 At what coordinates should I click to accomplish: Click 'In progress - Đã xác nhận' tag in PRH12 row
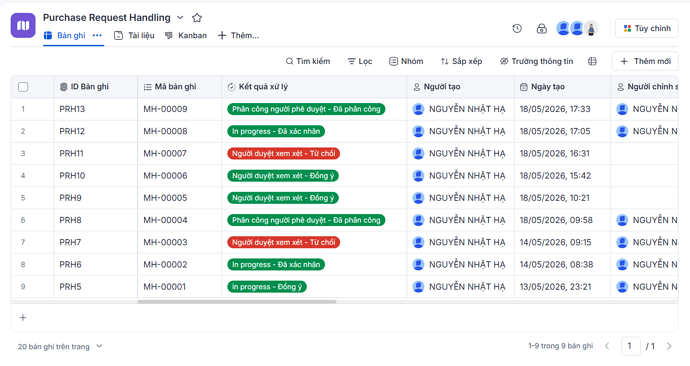click(276, 131)
